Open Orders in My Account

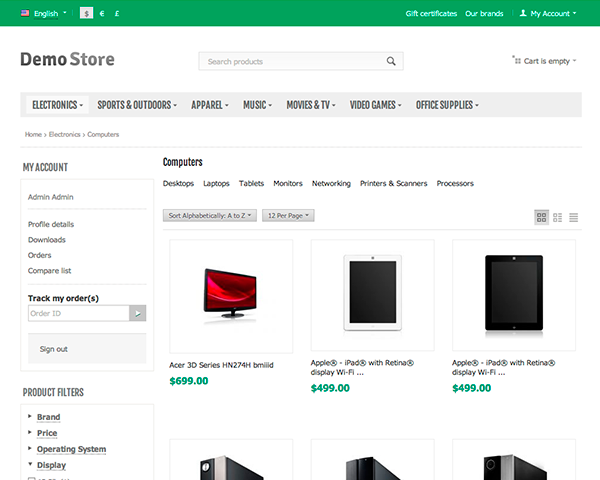pyautogui.click(x=39, y=255)
